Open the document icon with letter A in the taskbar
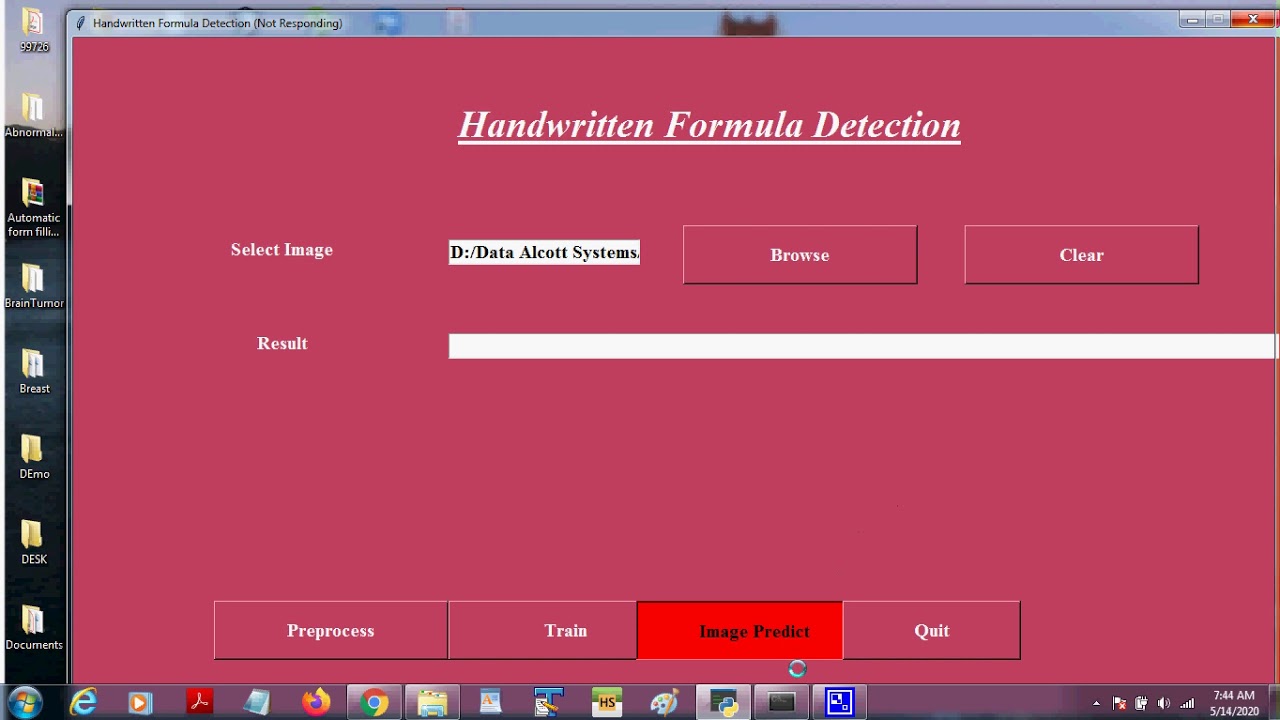This screenshot has width=1280, height=720. pyautogui.click(x=490, y=702)
